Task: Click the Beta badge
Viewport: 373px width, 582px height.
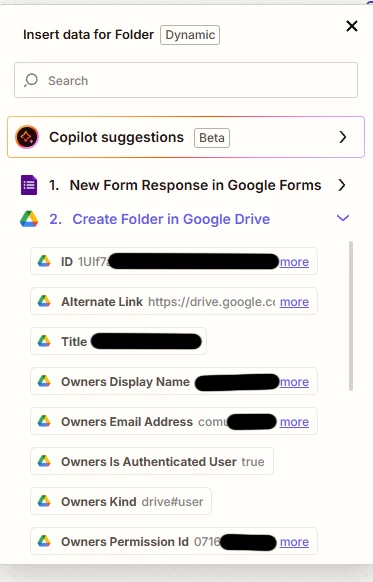Action: click(212, 138)
